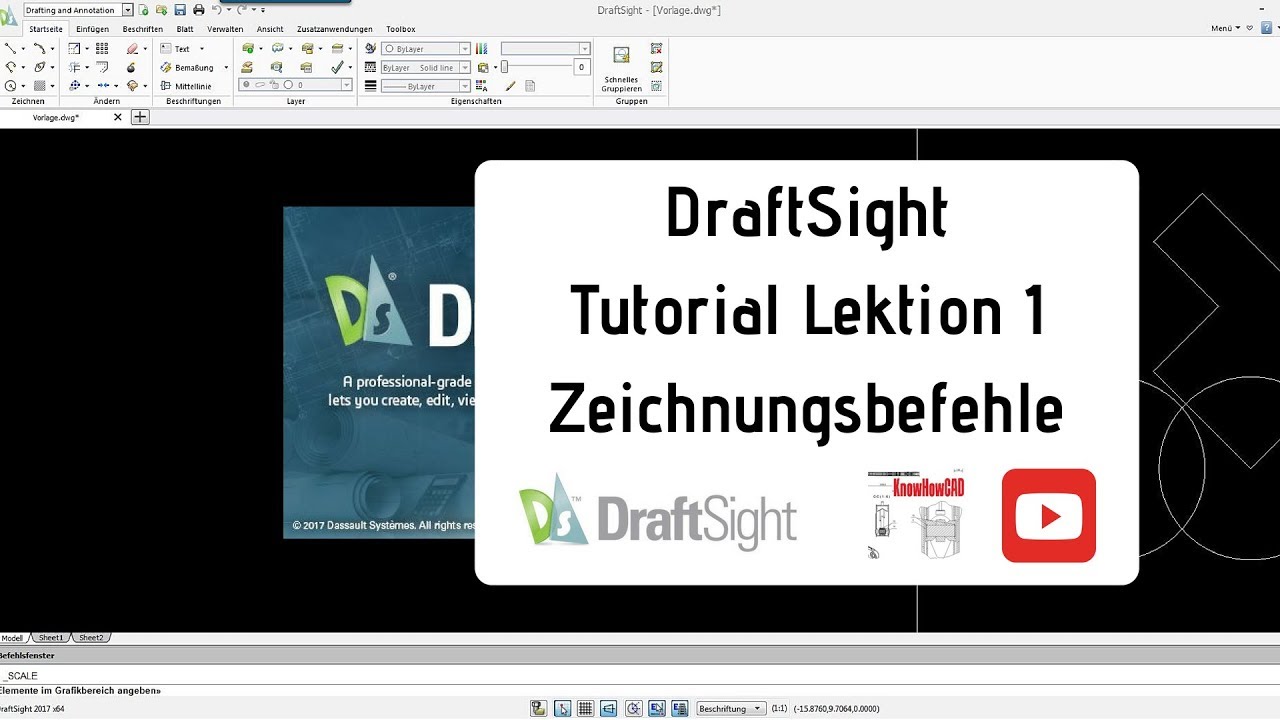Open the Beschriften ribbon tab
The height and width of the screenshot is (720, 1280).
(143, 29)
